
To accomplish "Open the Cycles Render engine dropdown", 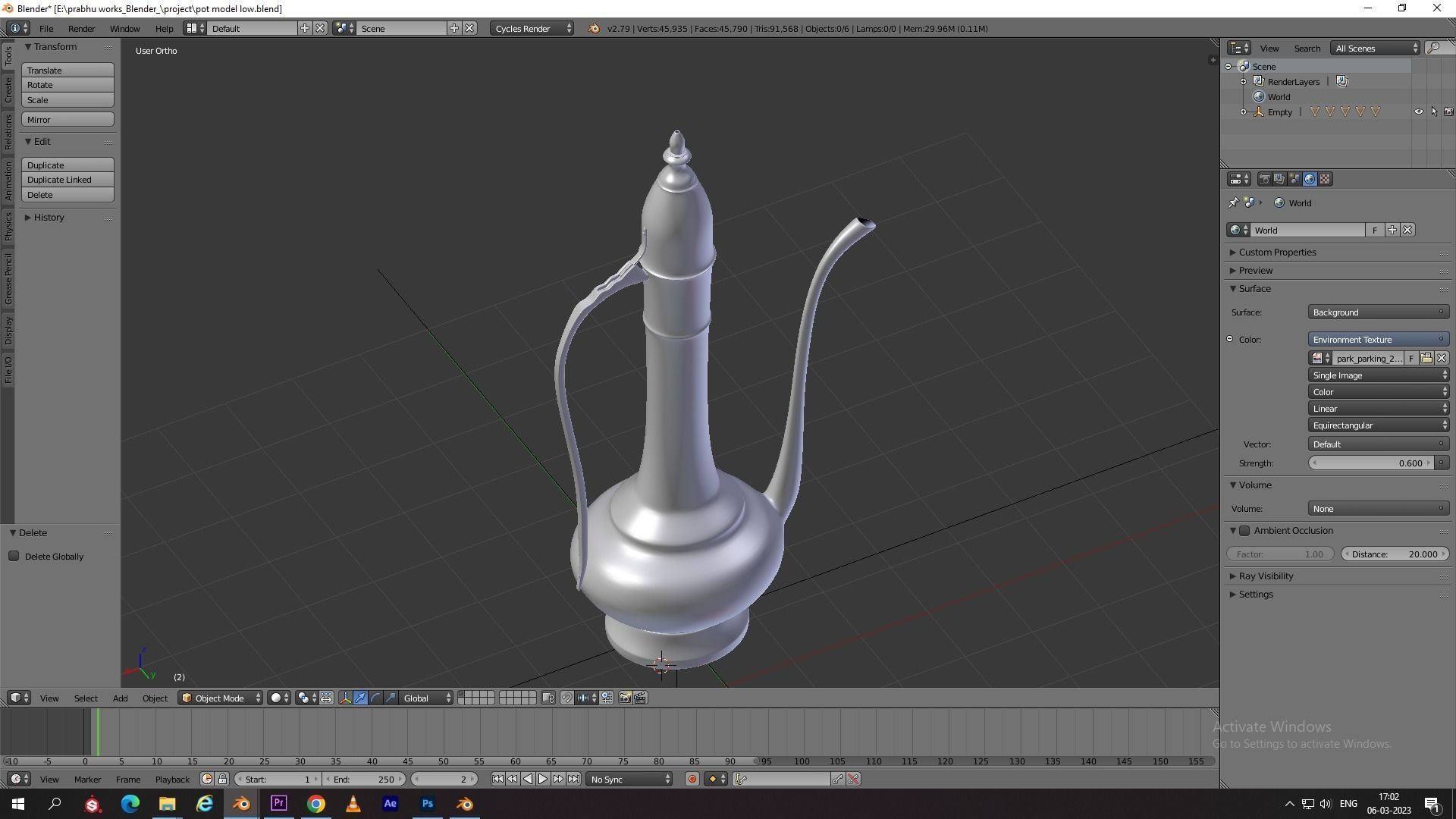I will (532, 28).
